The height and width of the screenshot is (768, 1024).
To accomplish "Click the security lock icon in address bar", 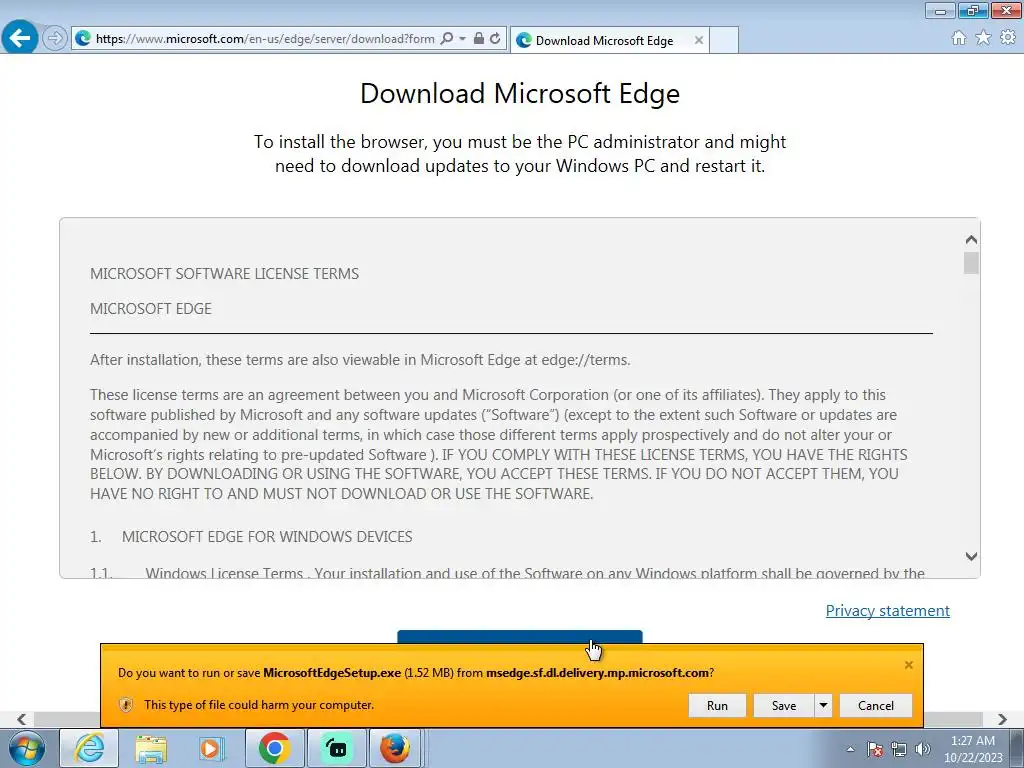I will [x=479, y=39].
